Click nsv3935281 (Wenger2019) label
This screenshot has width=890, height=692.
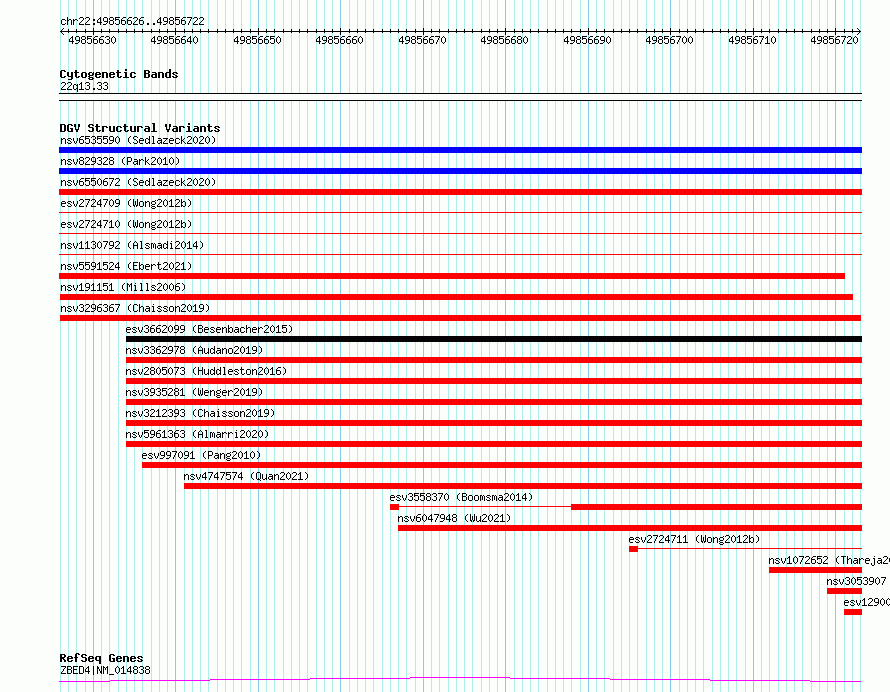pyautogui.click(x=194, y=392)
